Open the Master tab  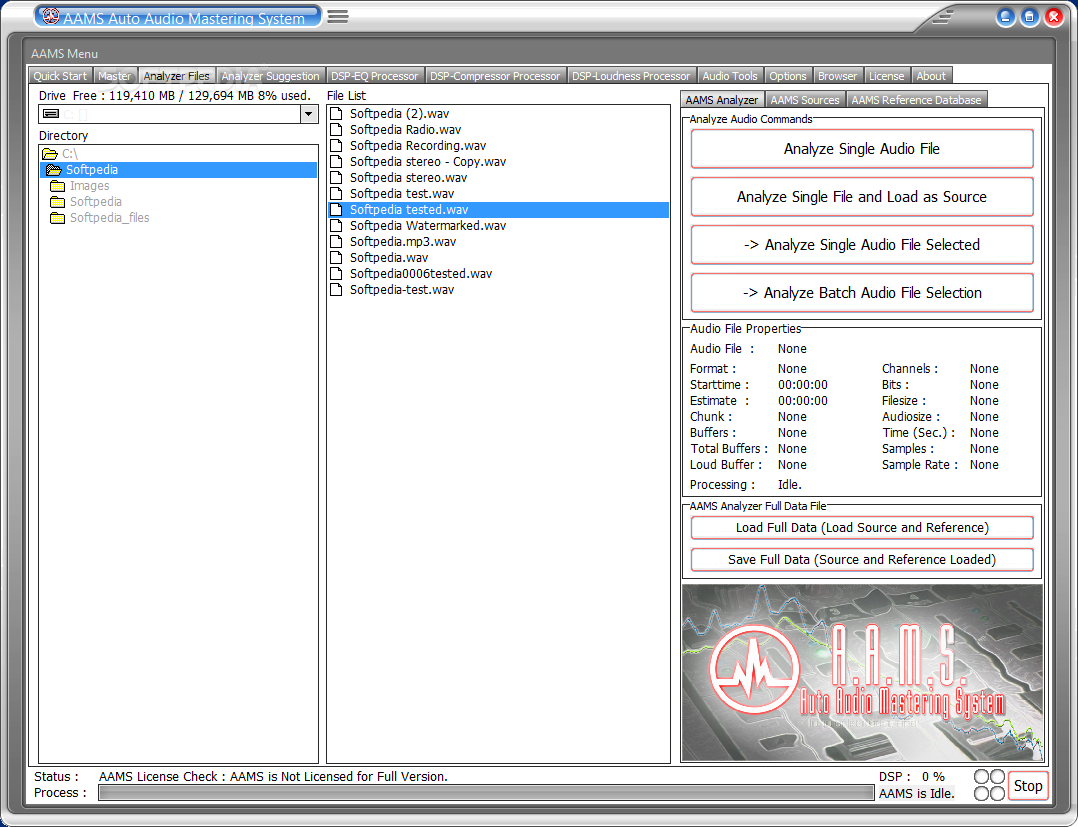click(x=114, y=76)
